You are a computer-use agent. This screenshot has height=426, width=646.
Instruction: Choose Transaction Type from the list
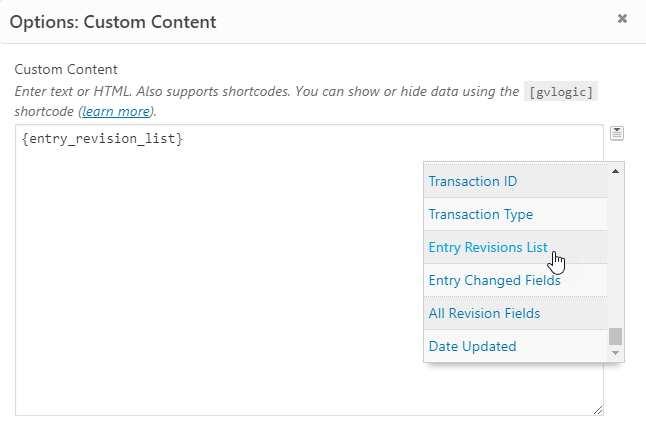point(480,214)
